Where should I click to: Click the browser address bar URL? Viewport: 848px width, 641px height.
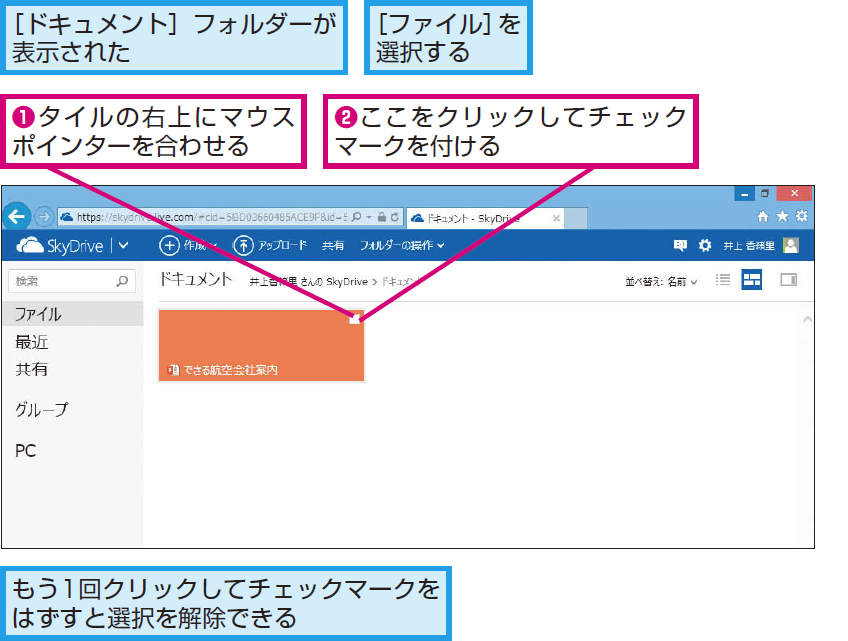212,217
